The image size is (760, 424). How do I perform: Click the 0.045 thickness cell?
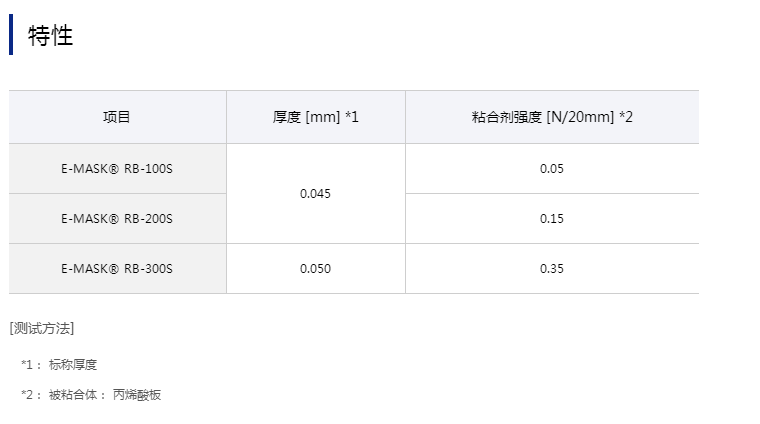pyautogui.click(x=315, y=193)
